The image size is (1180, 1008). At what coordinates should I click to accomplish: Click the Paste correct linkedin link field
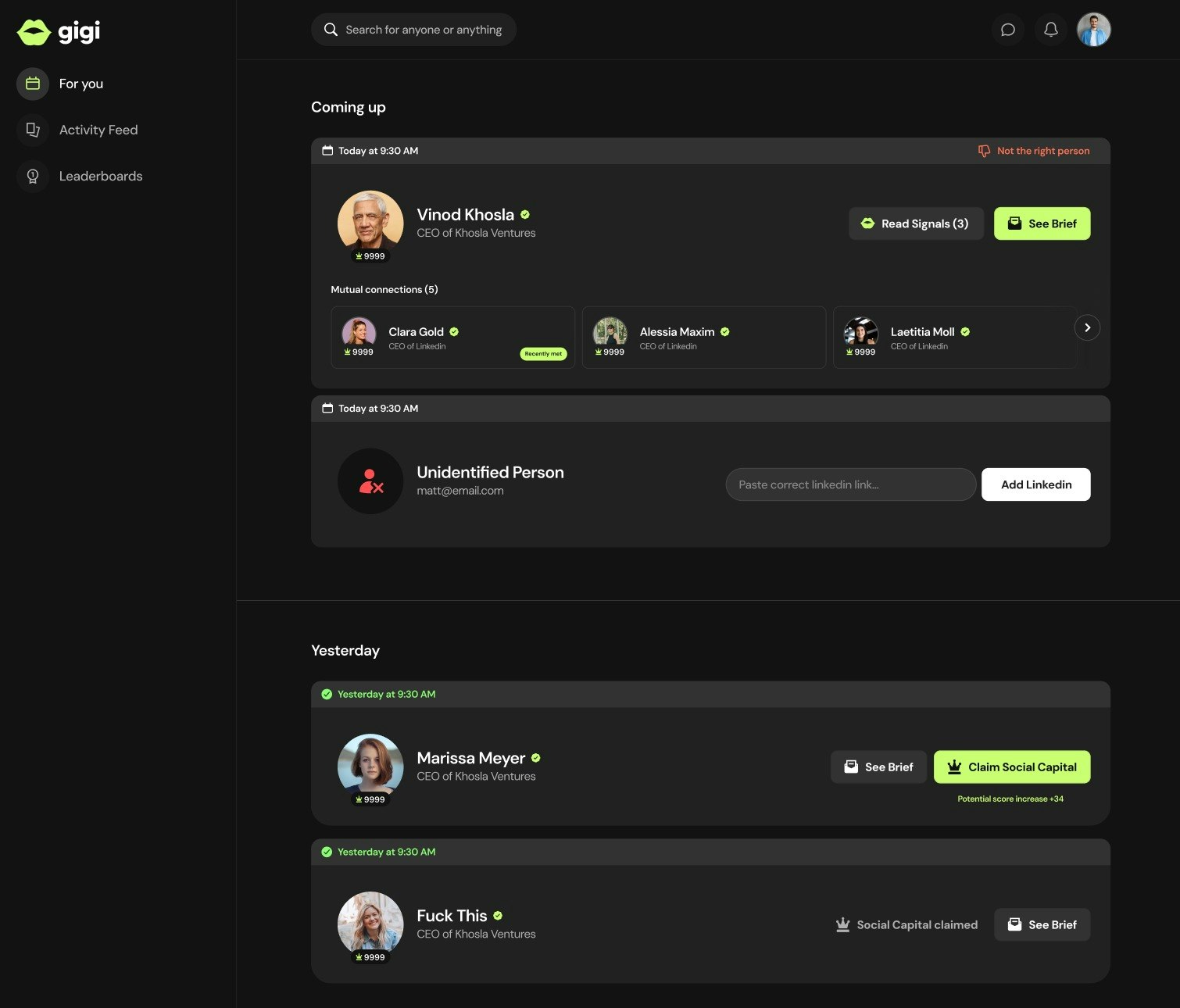tap(851, 484)
